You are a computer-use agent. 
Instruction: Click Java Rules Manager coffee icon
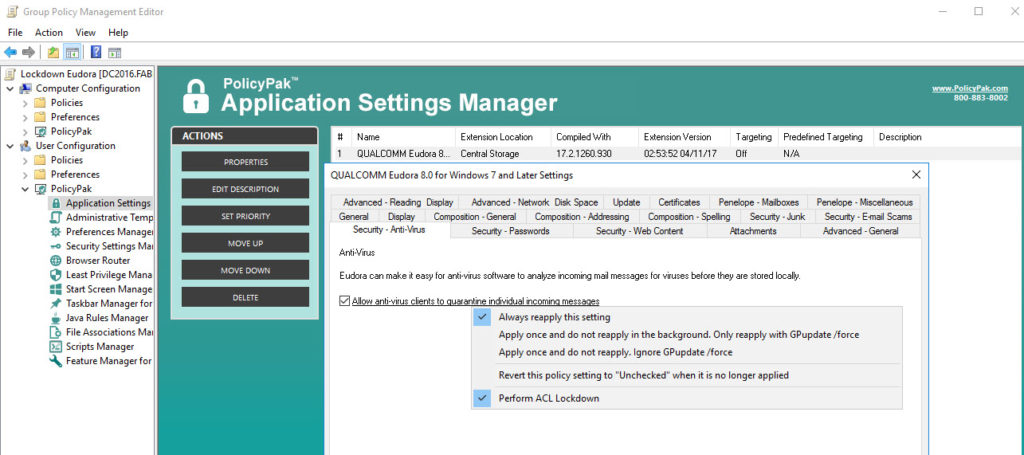[x=56, y=318]
